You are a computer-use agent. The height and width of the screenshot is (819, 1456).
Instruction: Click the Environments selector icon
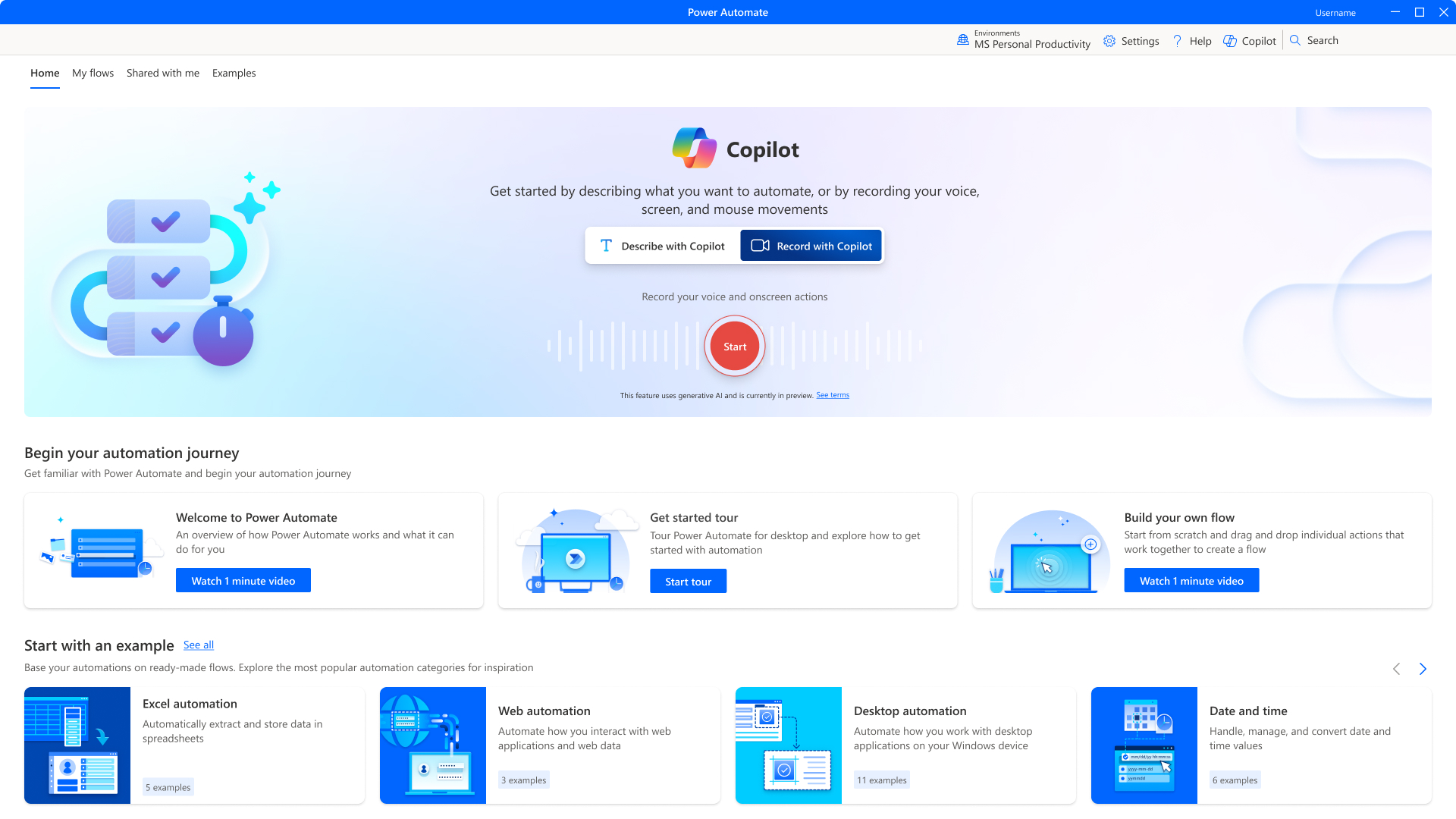962,40
